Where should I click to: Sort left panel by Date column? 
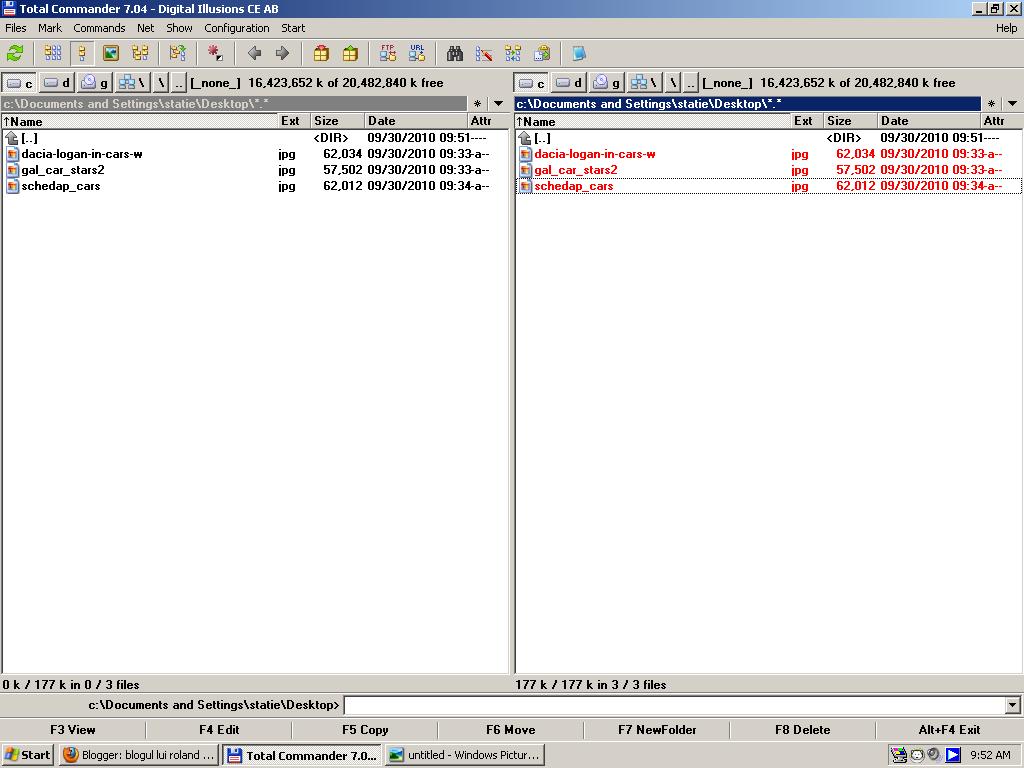(x=415, y=121)
